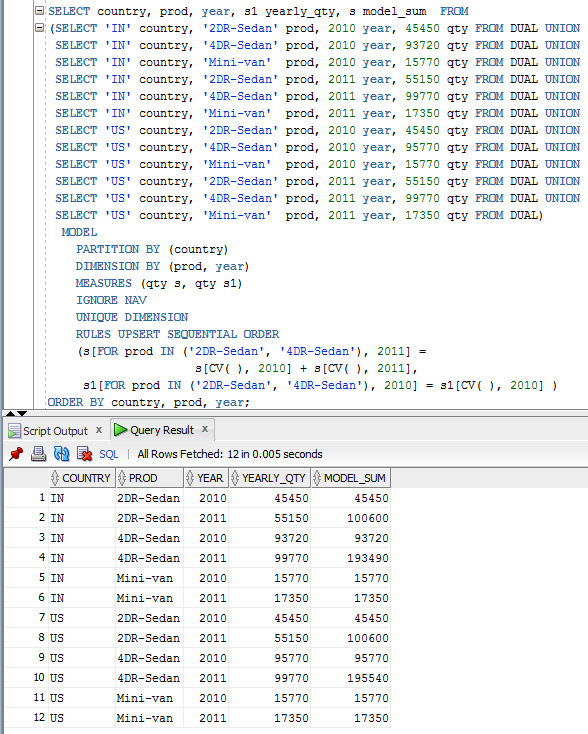Select row number 12 in result grid
588x734 pixels.
point(27,718)
